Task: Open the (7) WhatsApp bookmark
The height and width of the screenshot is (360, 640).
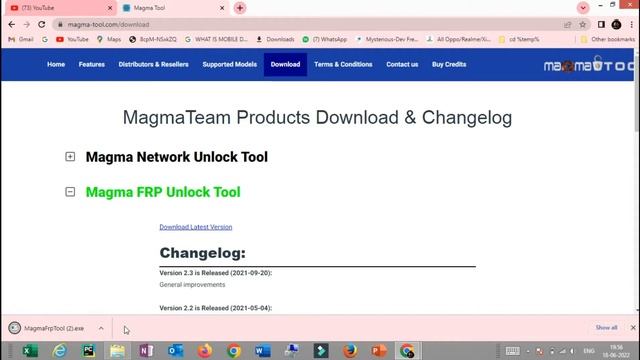Action: click(325, 39)
